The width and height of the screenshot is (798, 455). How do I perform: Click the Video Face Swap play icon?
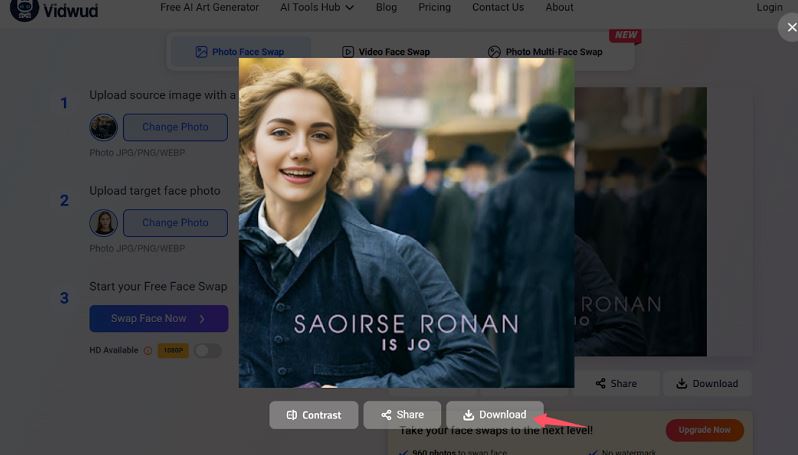tap(348, 52)
